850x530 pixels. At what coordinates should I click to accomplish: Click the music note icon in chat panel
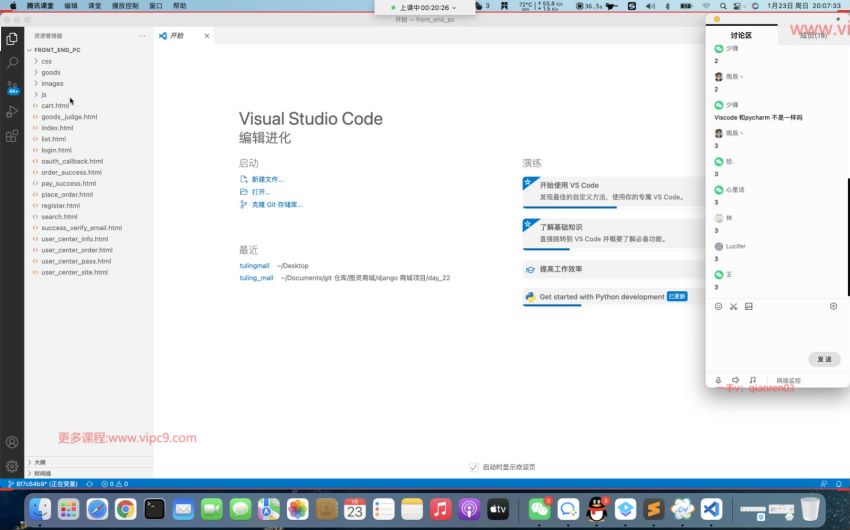tap(752, 380)
